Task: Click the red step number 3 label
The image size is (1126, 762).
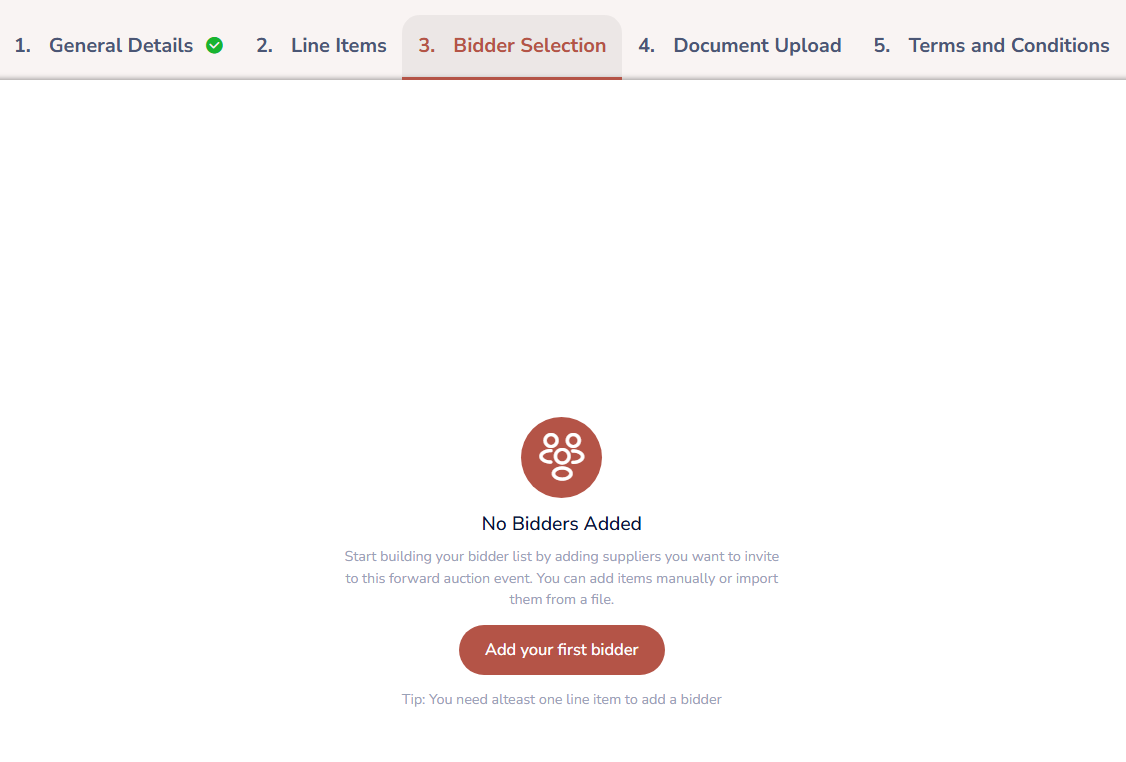Action: click(427, 46)
